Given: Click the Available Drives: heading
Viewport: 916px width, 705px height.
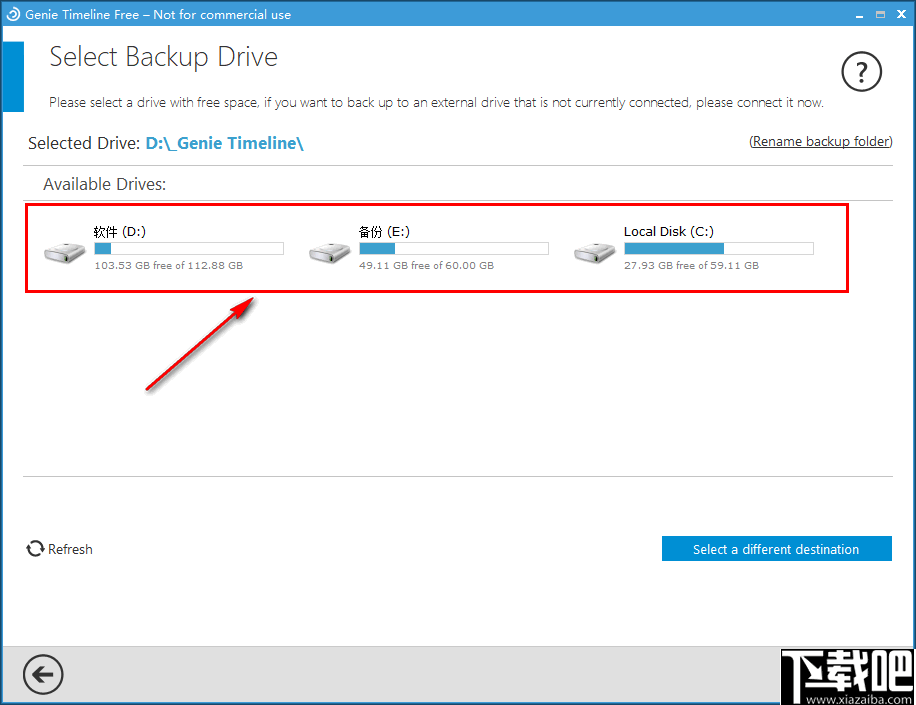Looking at the screenshot, I should tap(105, 185).
